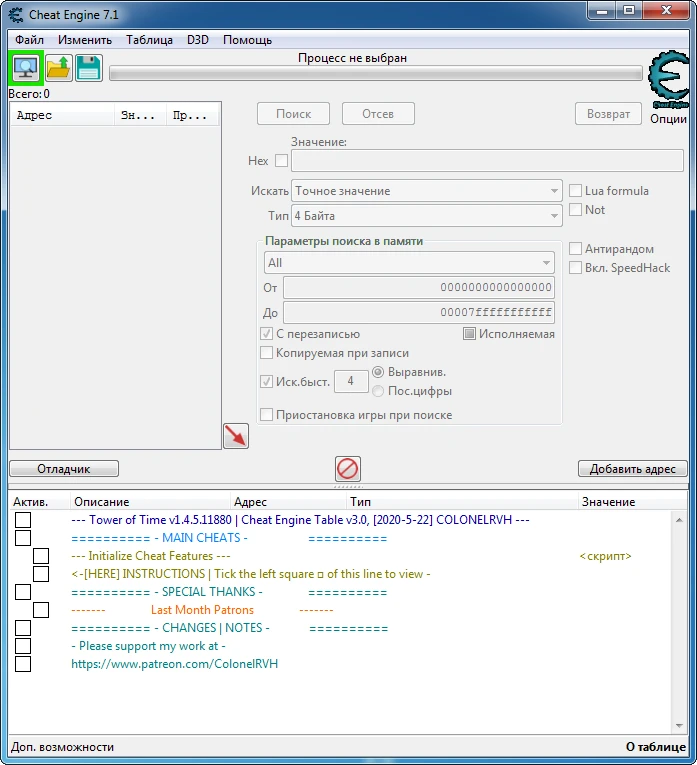This screenshot has width=697, height=765.
Task: Click О таблице in the status bar
Action: 656,747
